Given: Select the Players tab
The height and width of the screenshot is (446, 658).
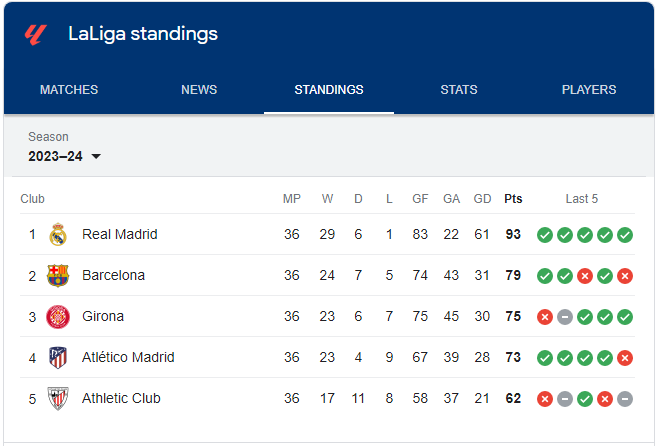Looking at the screenshot, I should [x=589, y=89].
